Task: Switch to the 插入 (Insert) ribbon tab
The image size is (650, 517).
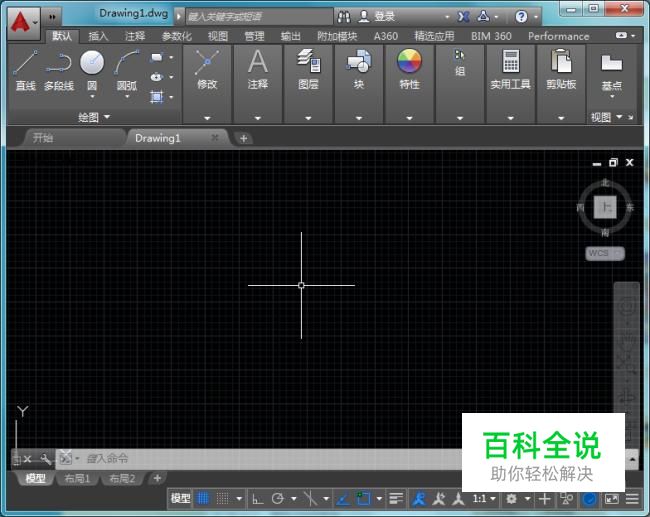Action: click(98, 36)
